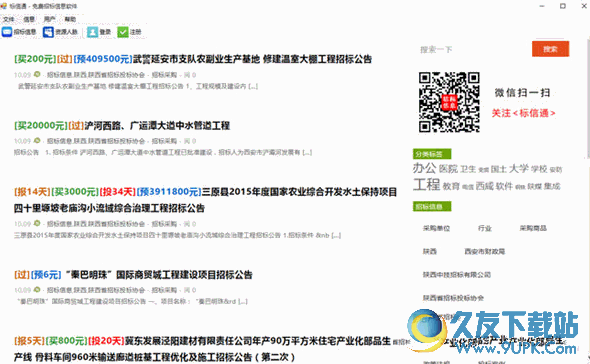The width and height of the screenshot is (590, 364).
Task: Click [预3911800元] tag in third entry
Action: point(169,192)
